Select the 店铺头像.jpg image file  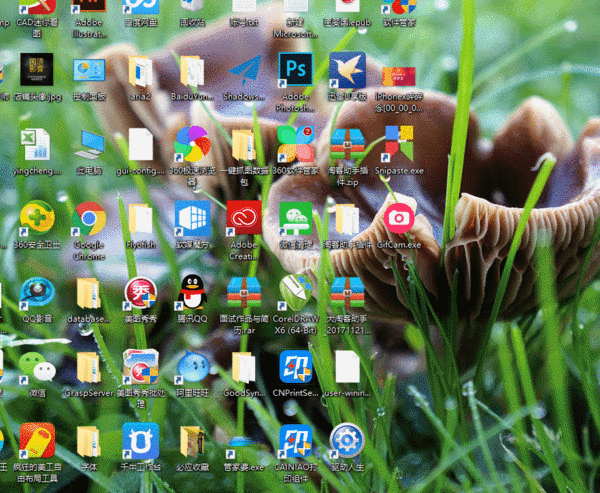pyautogui.click(x=37, y=69)
